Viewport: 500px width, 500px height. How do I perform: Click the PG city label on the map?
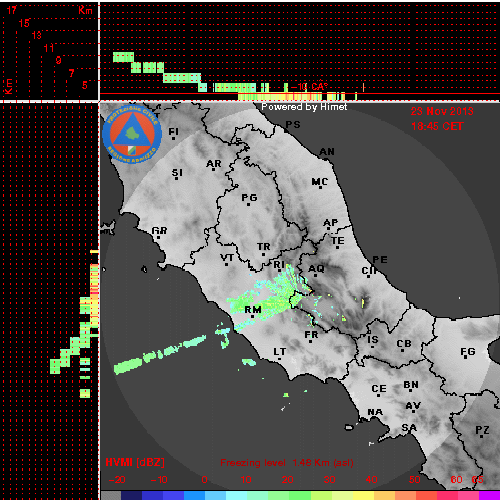249,198
